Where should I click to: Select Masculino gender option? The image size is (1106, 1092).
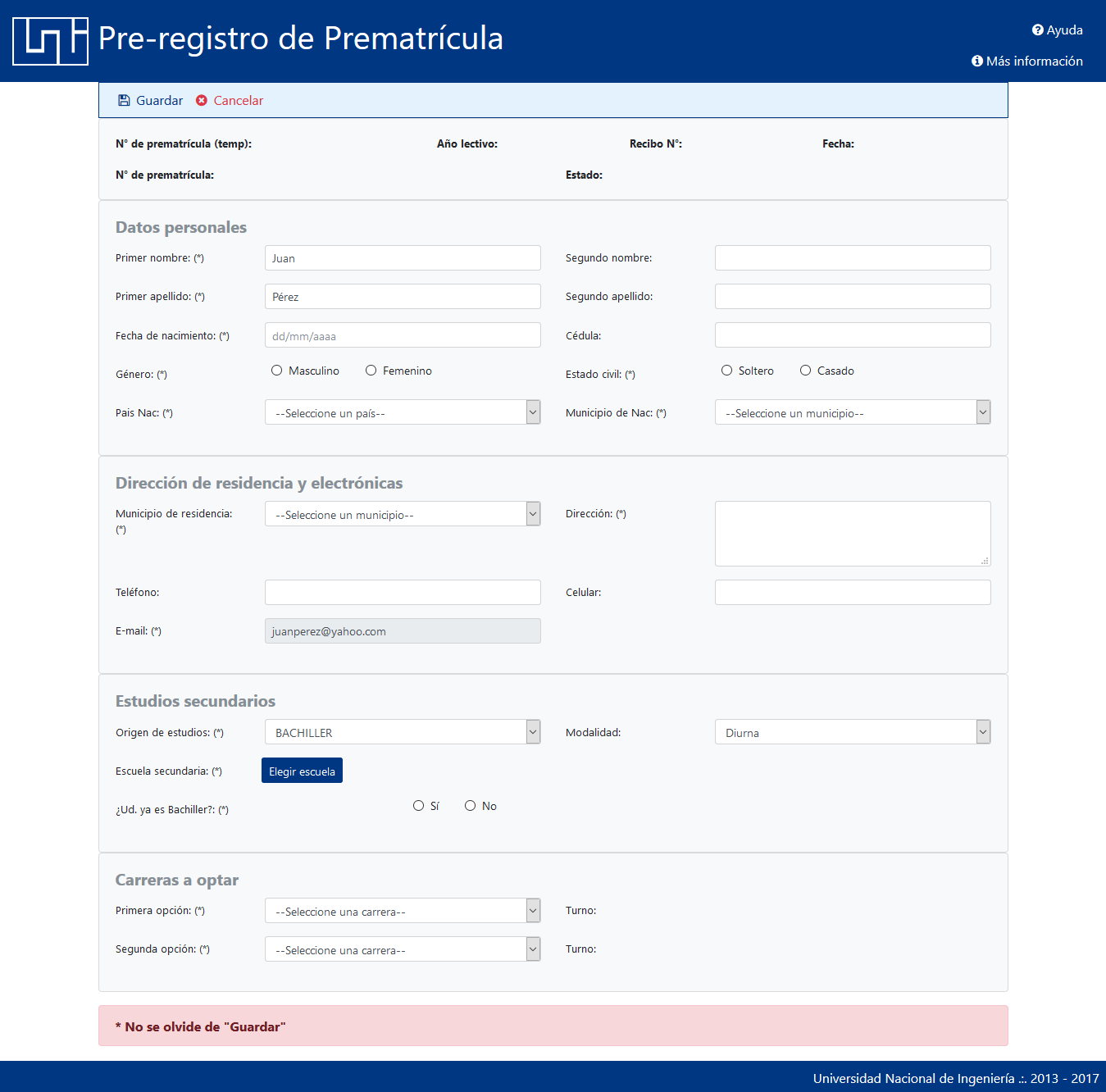click(277, 371)
